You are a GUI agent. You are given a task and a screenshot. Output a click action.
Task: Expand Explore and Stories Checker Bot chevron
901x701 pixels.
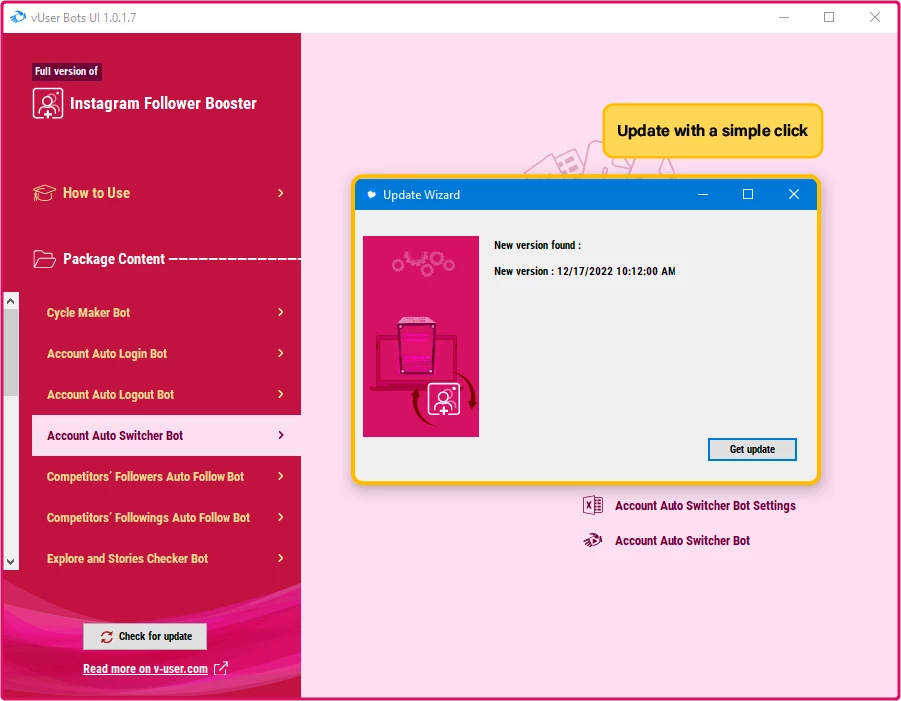(280, 558)
